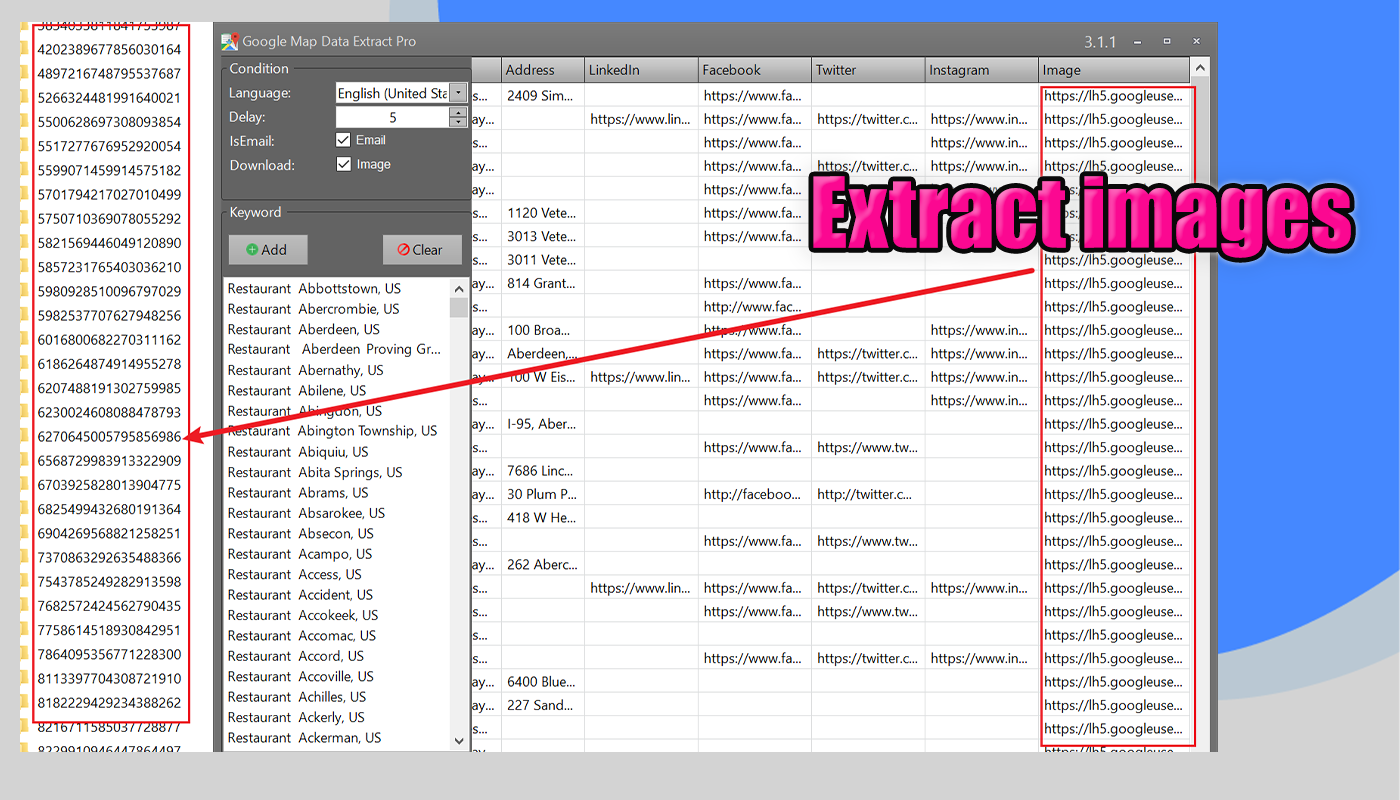The image size is (1400, 800).
Task: Open folder 4202389677856030164
Action: pos(109,49)
